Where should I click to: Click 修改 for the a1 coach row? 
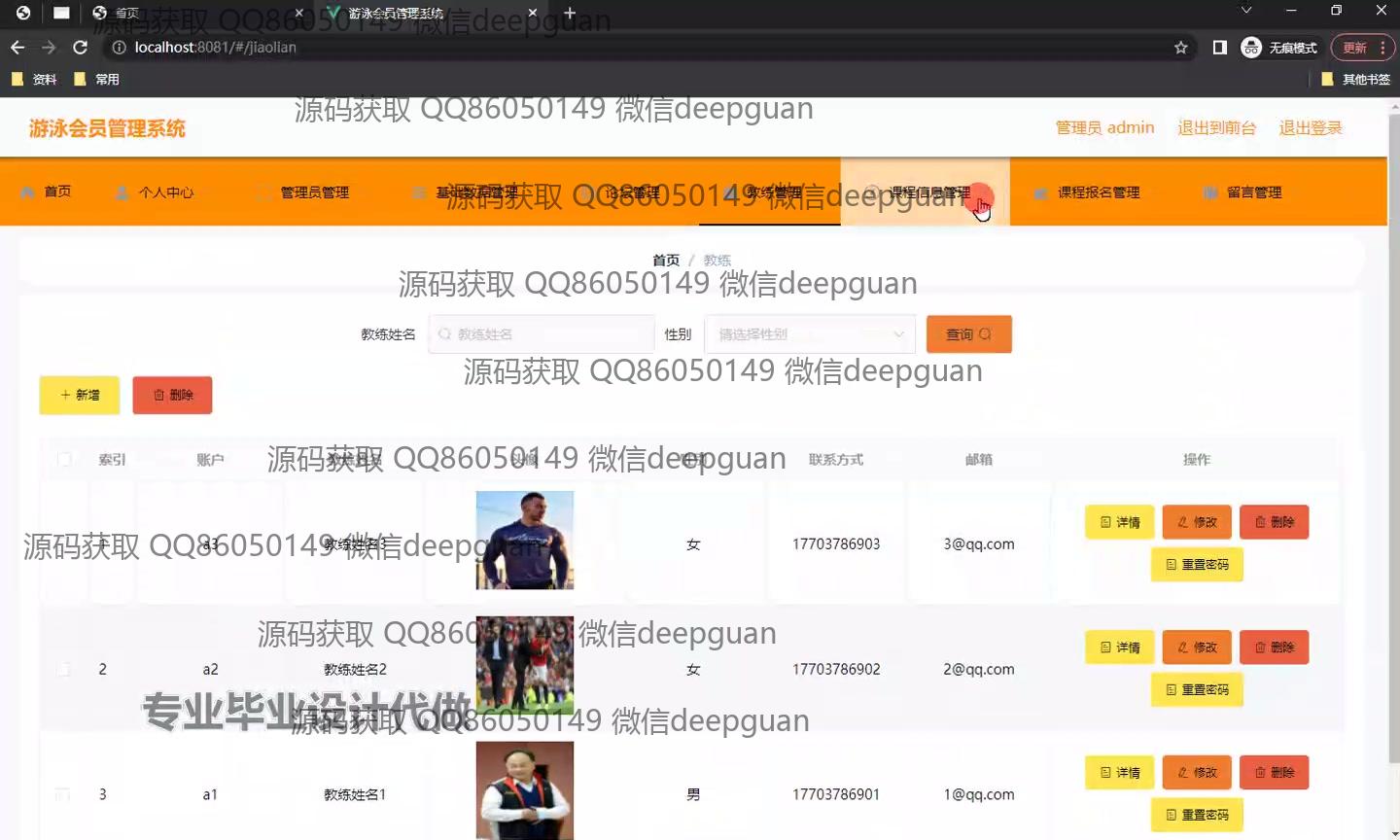1197,773
